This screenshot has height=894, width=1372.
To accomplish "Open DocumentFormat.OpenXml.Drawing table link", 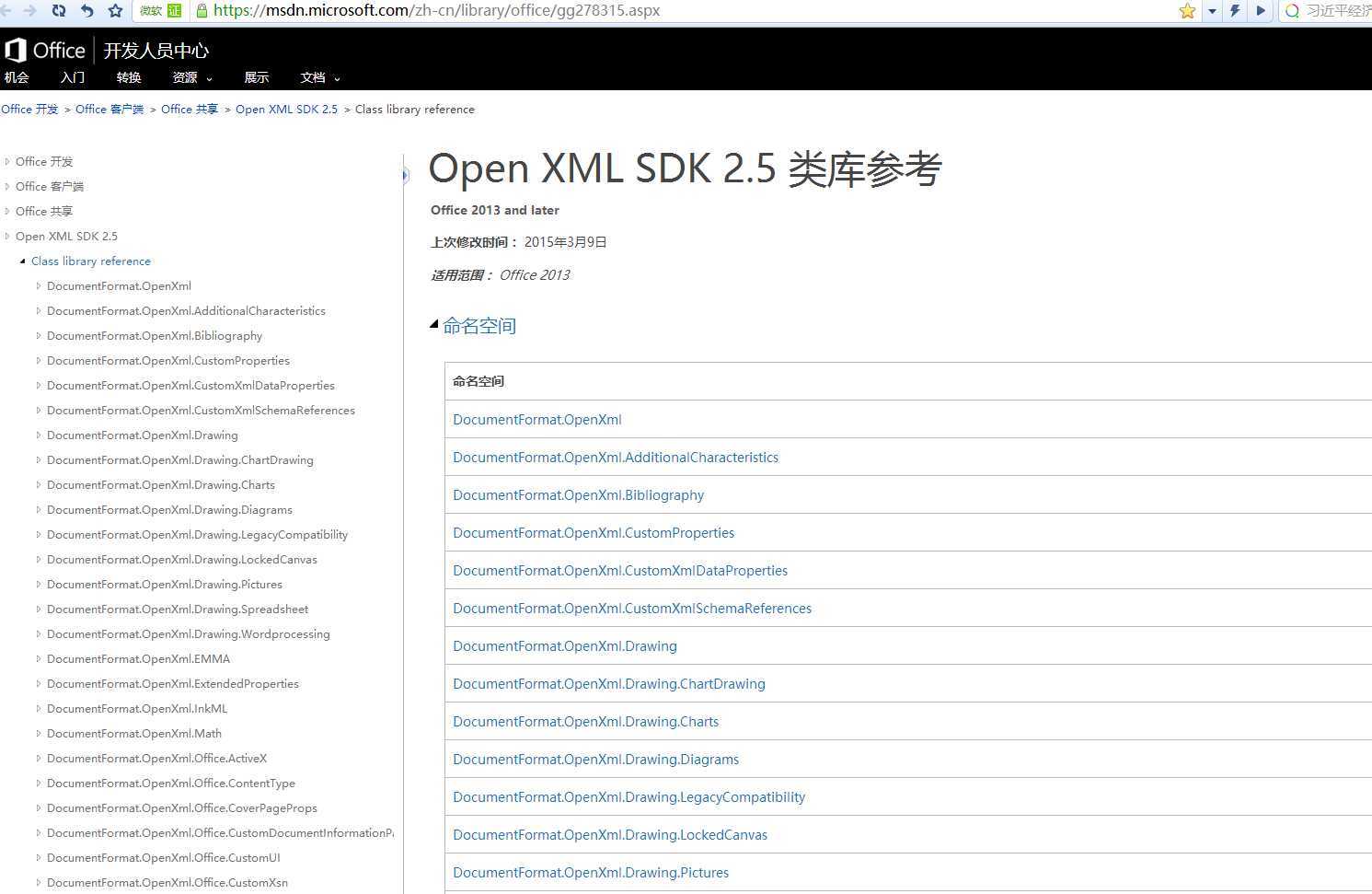I will (x=565, y=646).
